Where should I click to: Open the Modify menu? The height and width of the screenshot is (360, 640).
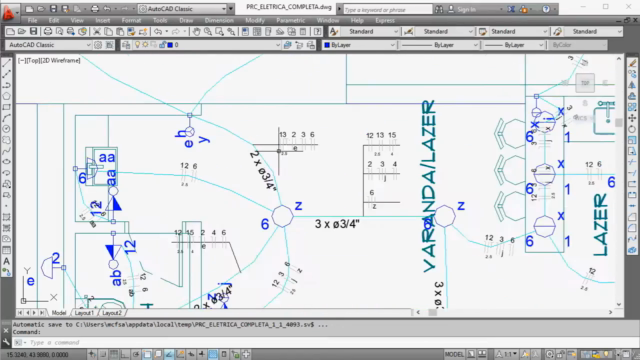(x=255, y=20)
